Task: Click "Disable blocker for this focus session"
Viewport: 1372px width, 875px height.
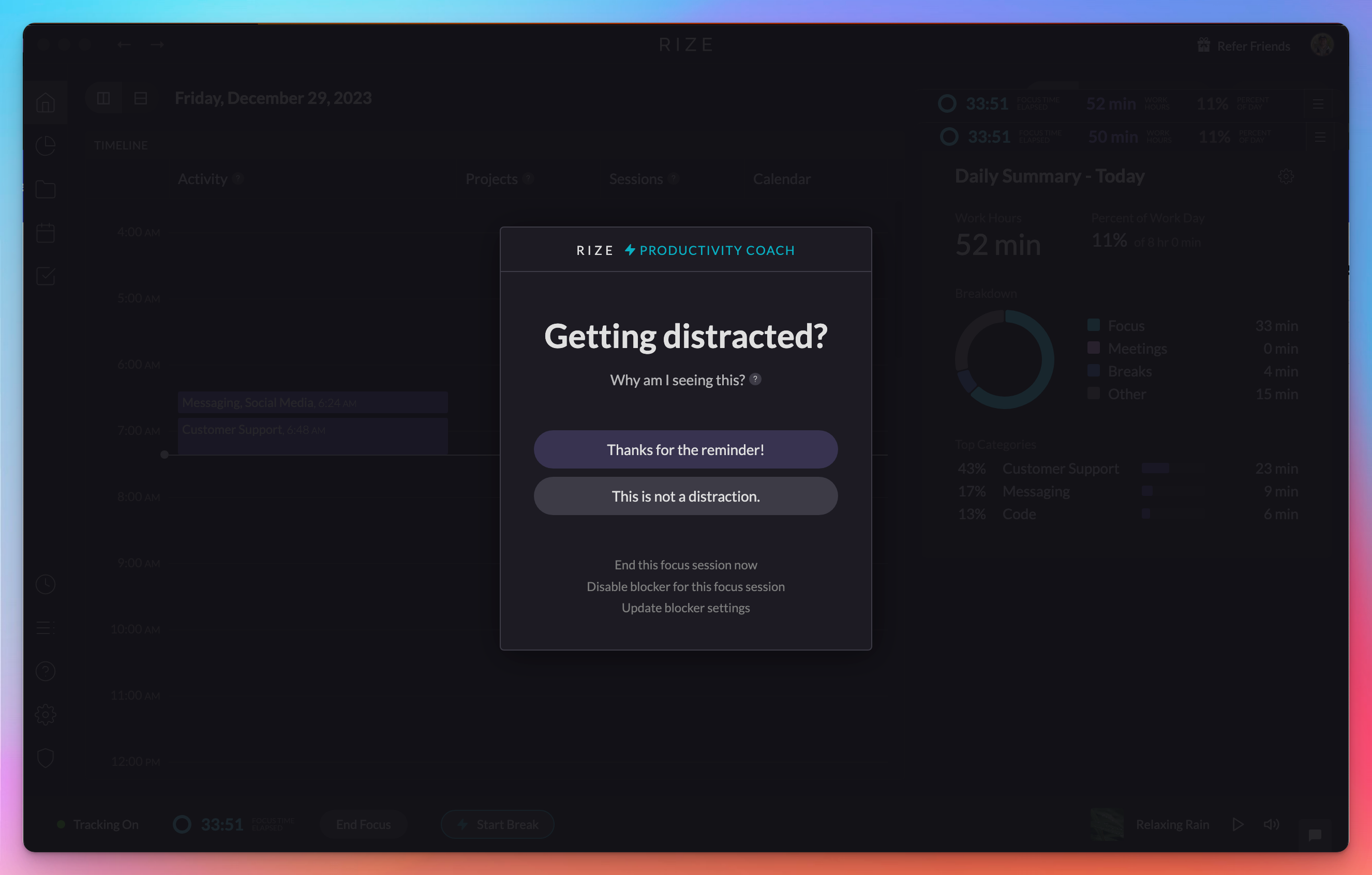Action: coord(685,586)
